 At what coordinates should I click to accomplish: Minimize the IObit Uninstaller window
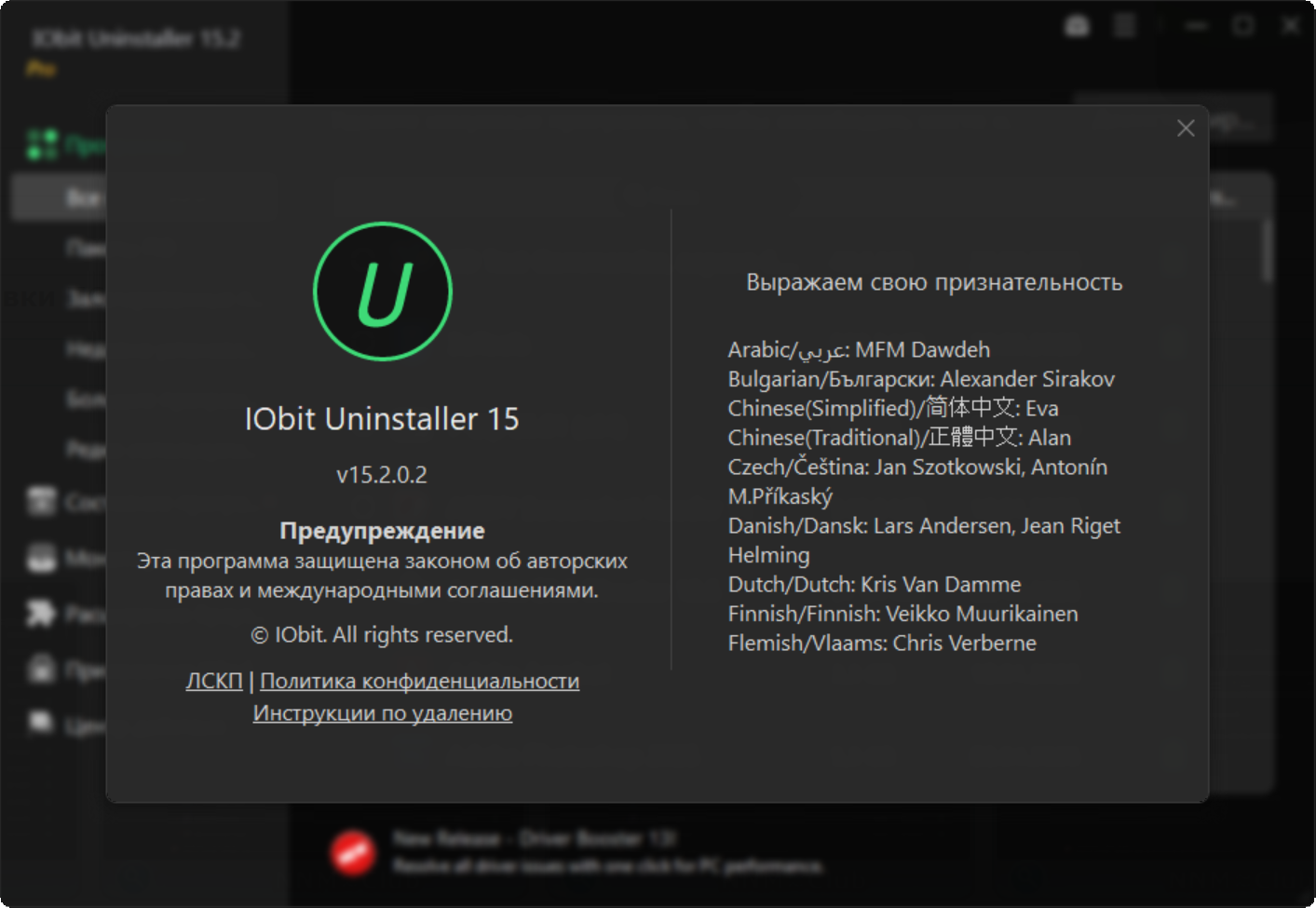click(1197, 26)
